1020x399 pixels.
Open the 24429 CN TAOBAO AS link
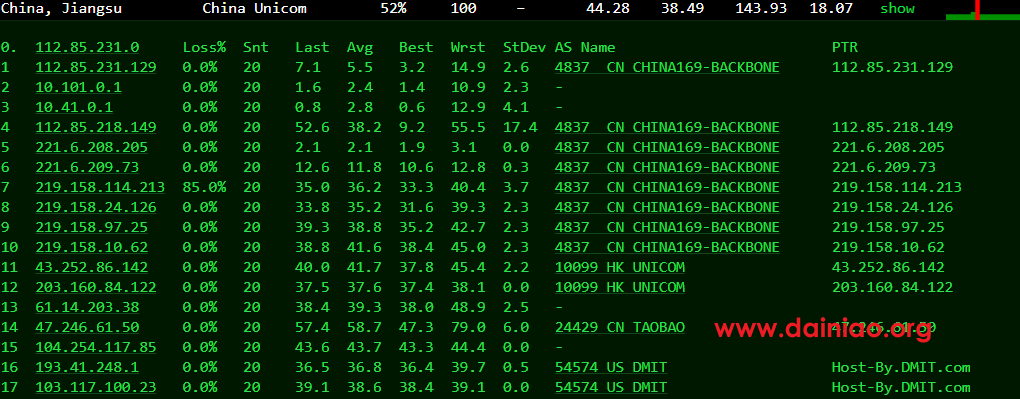point(620,327)
